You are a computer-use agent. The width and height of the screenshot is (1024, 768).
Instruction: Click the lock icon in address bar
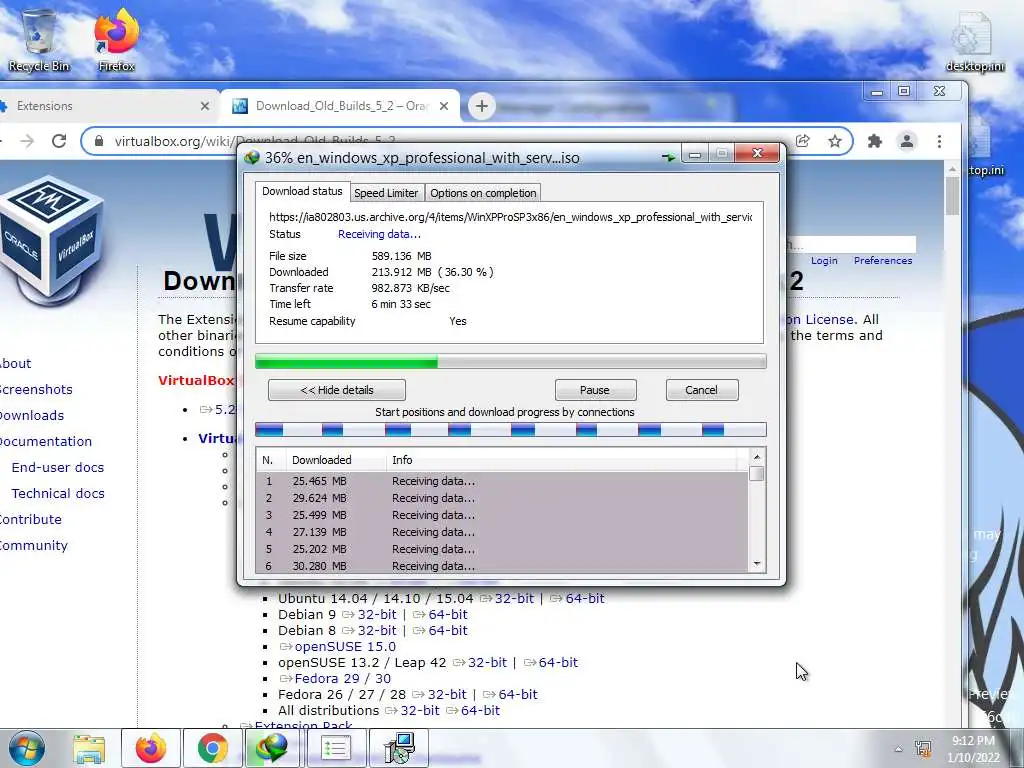click(x=99, y=141)
